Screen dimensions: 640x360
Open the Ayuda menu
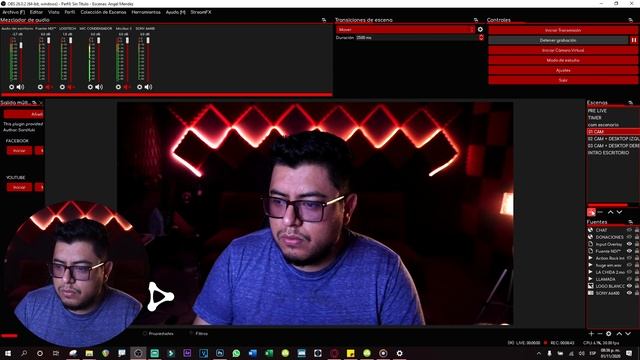tap(176, 12)
